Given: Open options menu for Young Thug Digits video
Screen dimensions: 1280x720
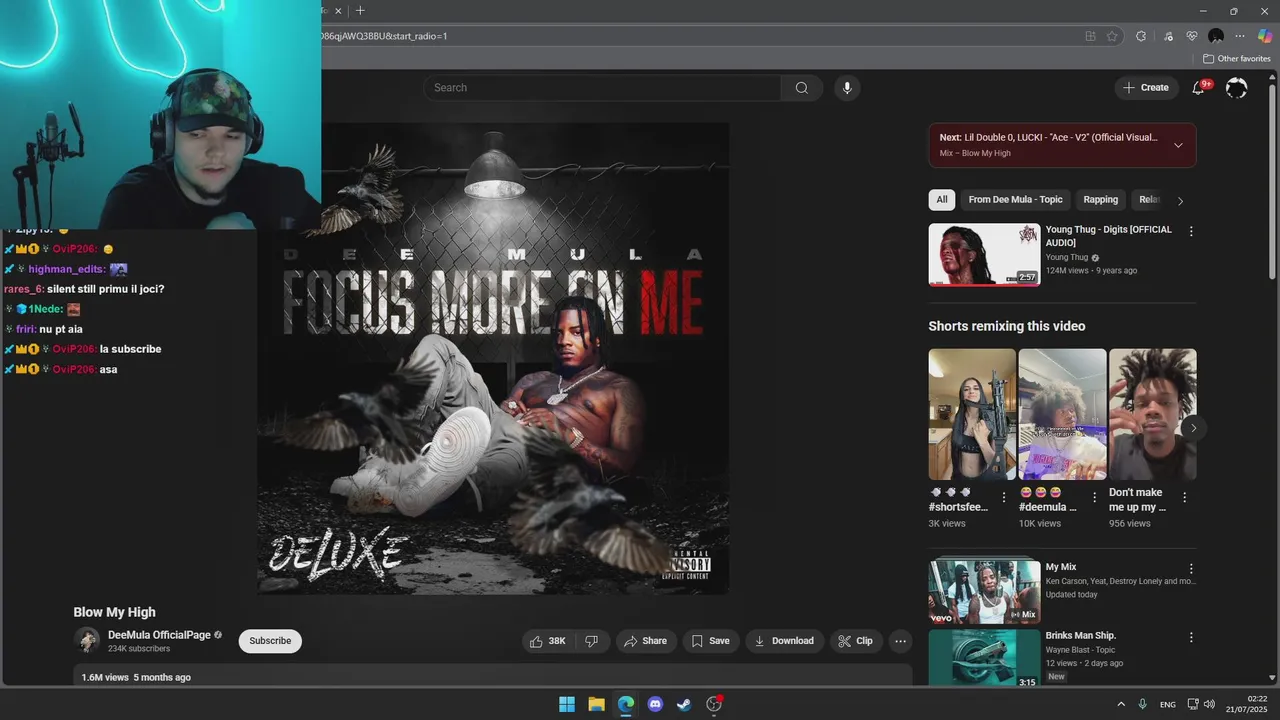Looking at the screenshot, I should tap(1191, 231).
